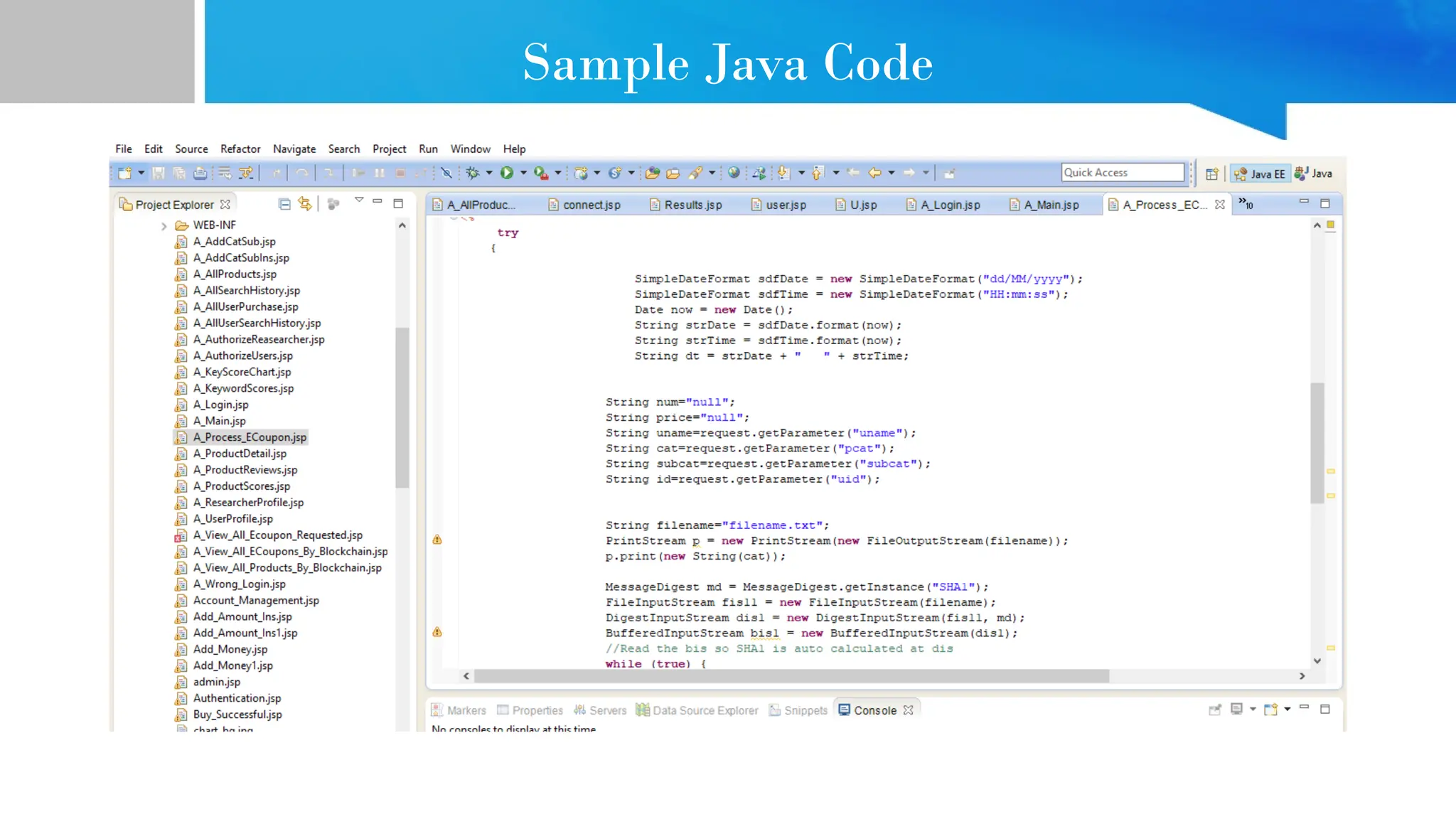This screenshot has width=1456, height=819.
Task: Click the Skip All Breakpoints icon
Action: pos(446,173)
